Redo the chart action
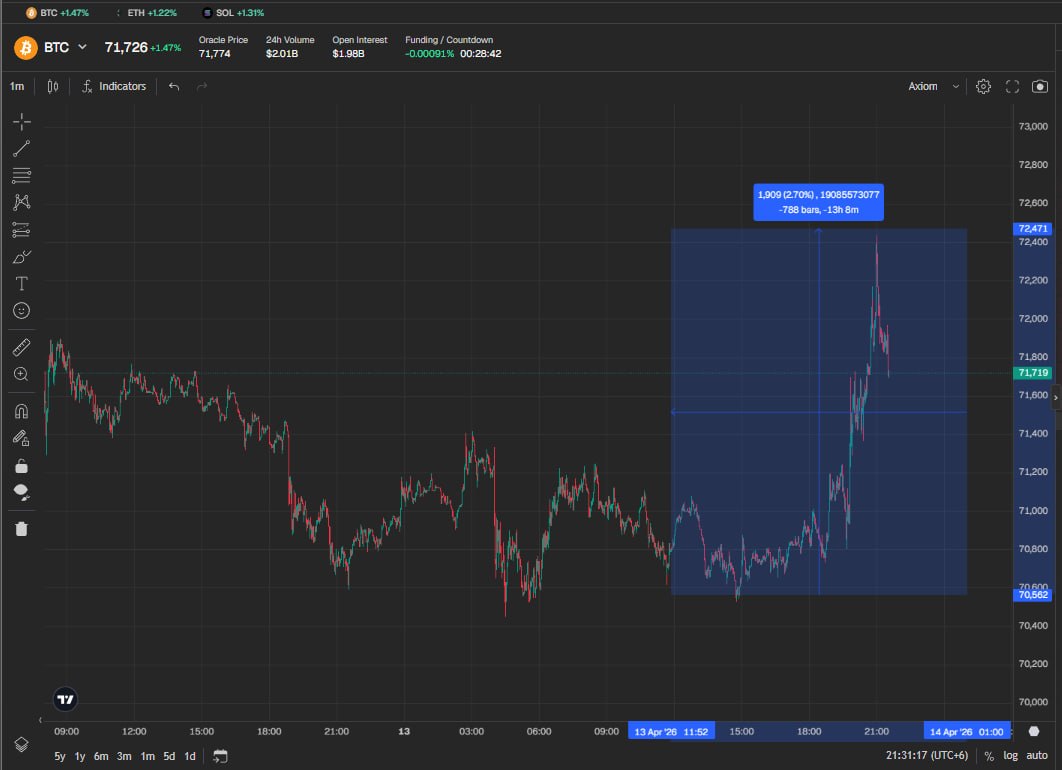Image resolution: width=1062 pixels, height=770 pixels. tap(202, 86)
